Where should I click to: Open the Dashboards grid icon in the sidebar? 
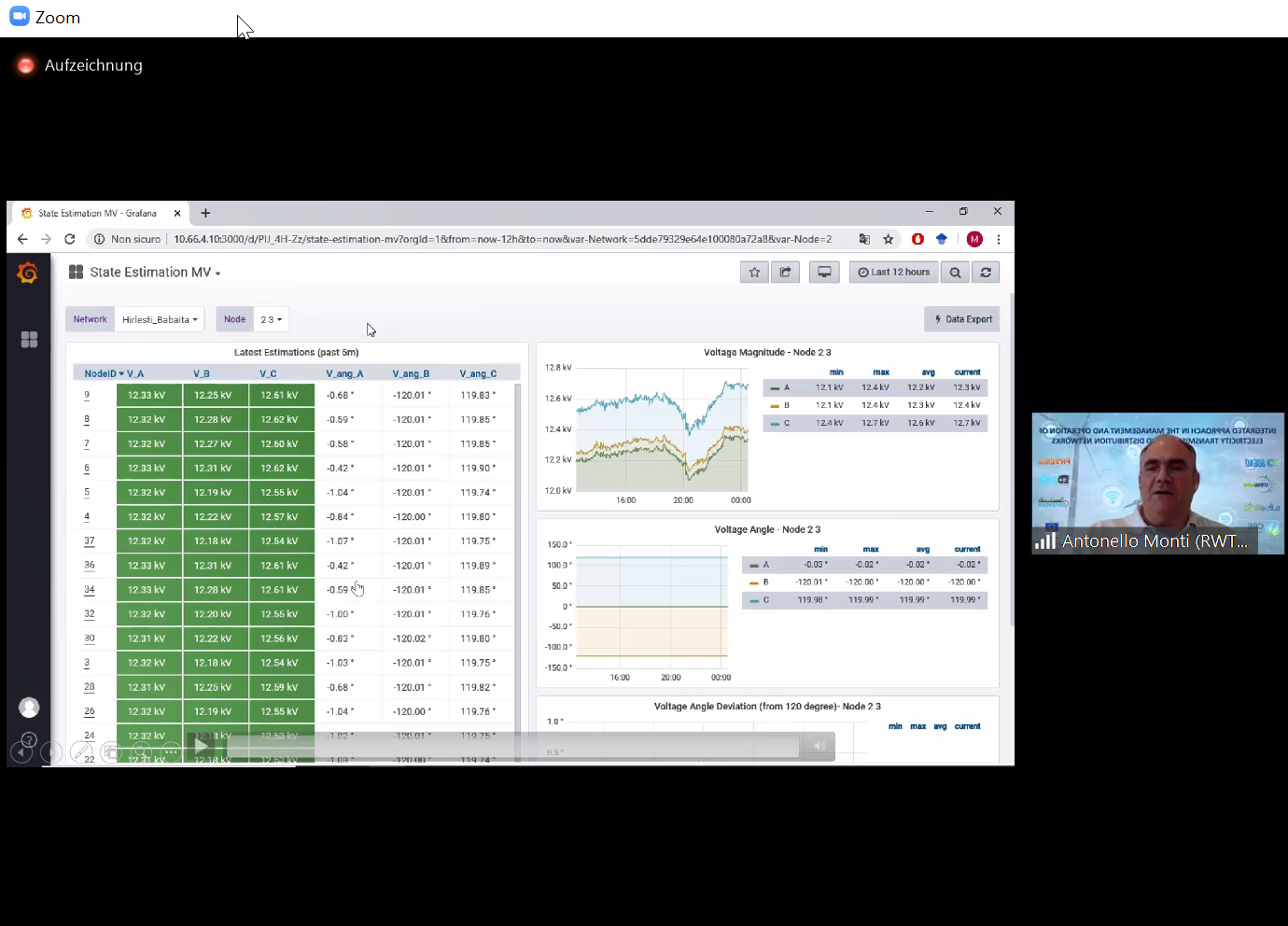29,340
